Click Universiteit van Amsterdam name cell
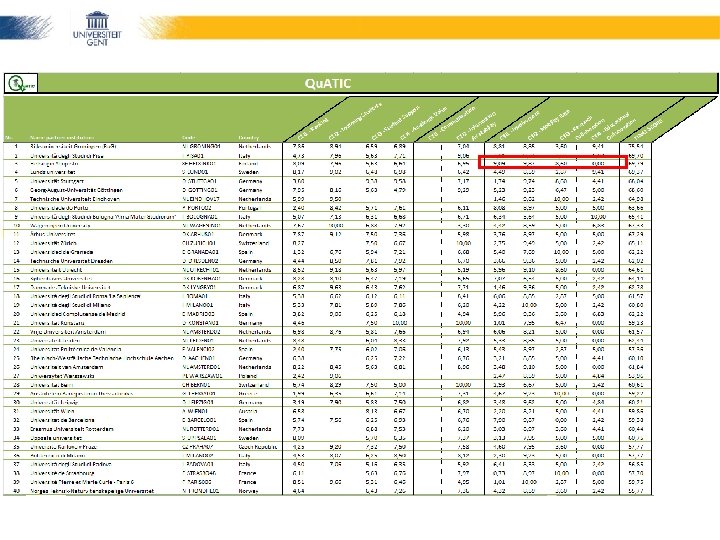 point(67,367)
